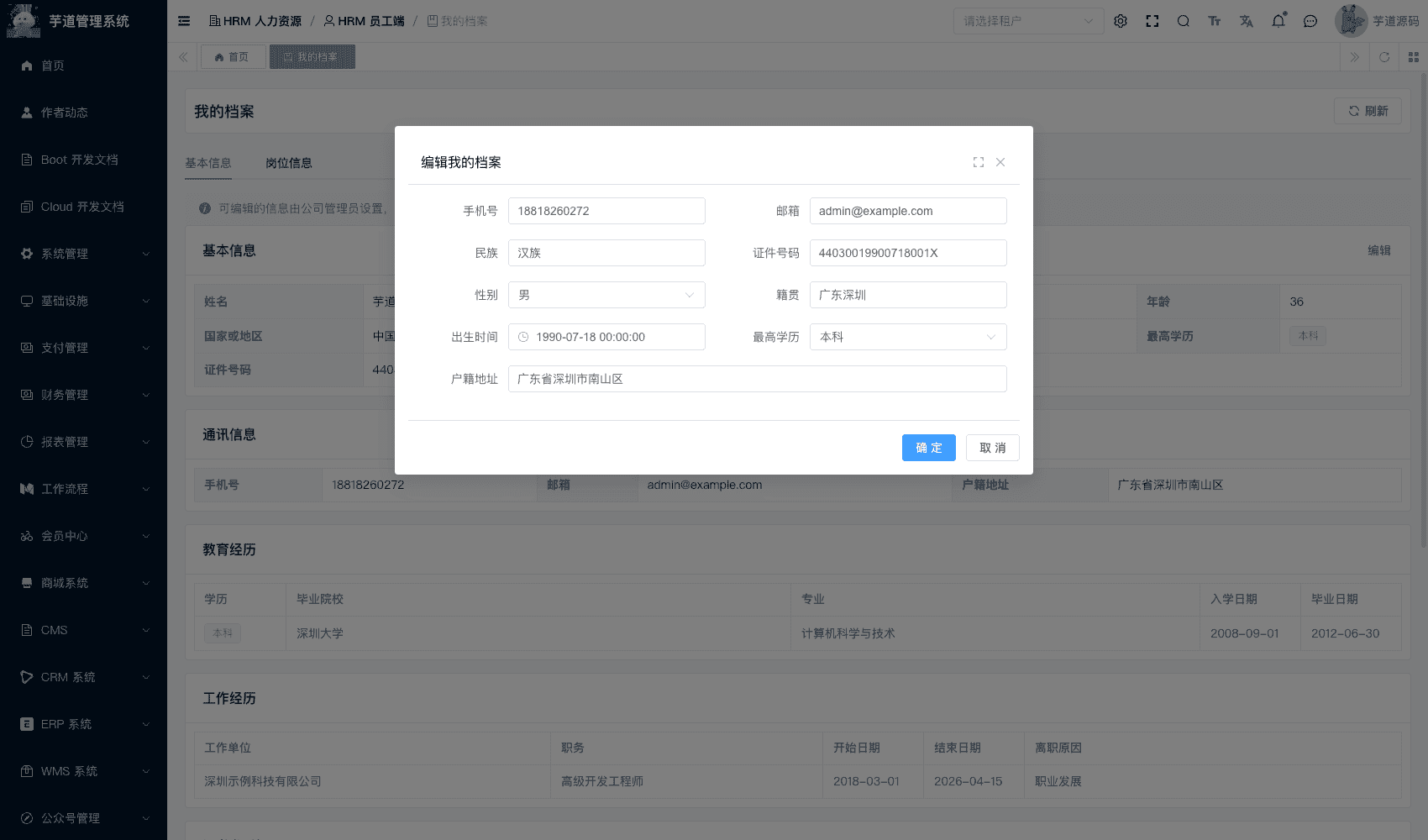Click the 刷新 button
The image size is (1428, 840).
pyautogui.click(x=1368, y=111)
